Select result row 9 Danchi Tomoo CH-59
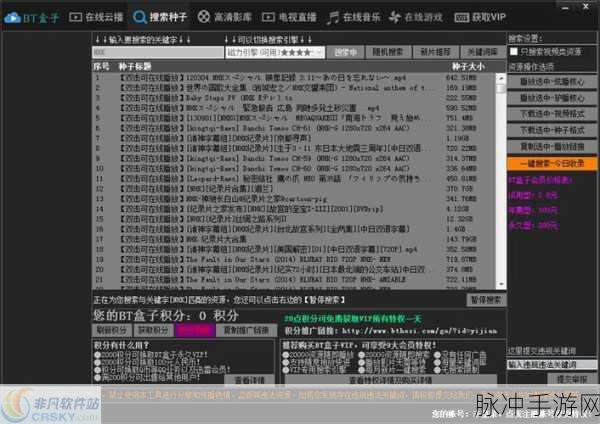Screen dimensions: 600x424 pyautogui.click(x=294, y=158)
